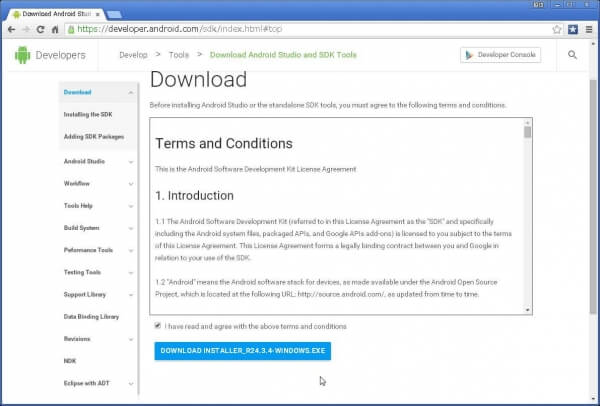Click the Terms and Conditions heading
Image resolution: width=600 pixels, height=406 pixels.
point(224,143)
